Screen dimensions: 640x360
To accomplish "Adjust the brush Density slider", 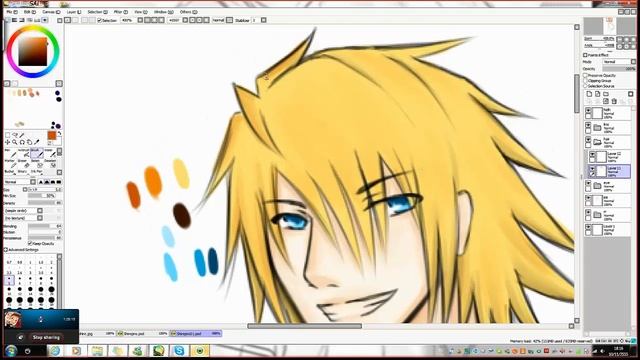I will tap(44, 203).
